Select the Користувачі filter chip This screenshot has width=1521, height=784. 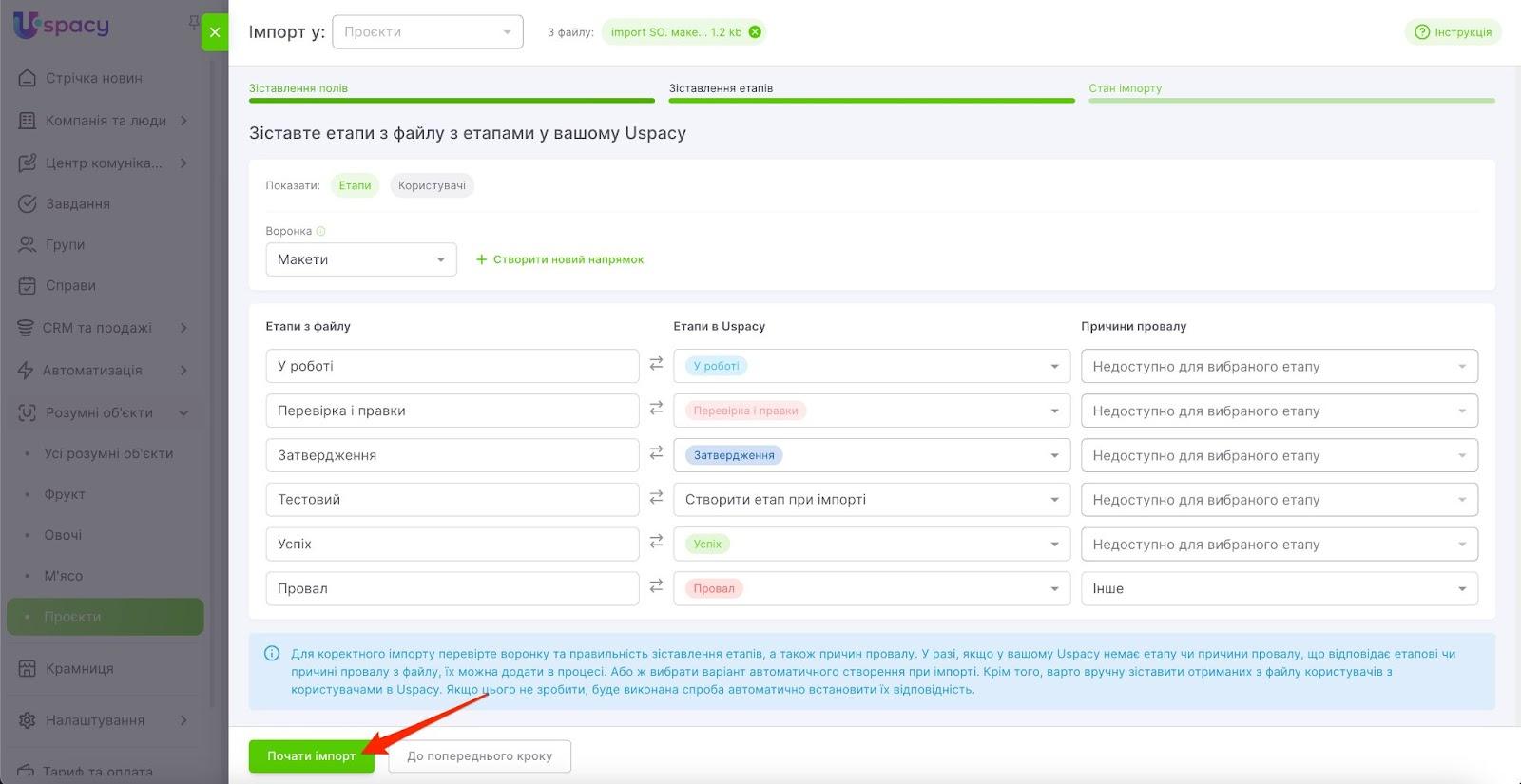tap(432, 185)
